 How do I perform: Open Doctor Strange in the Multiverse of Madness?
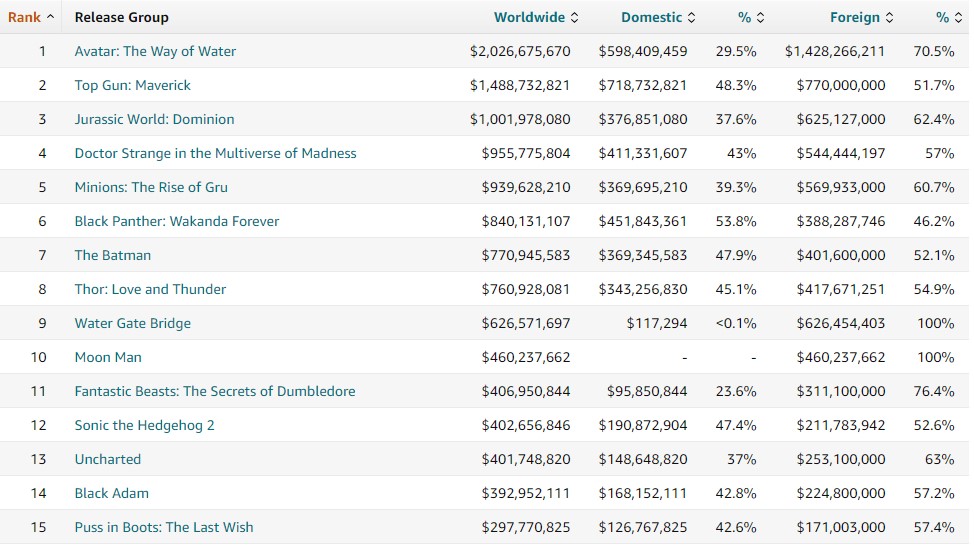coord(216,153)
